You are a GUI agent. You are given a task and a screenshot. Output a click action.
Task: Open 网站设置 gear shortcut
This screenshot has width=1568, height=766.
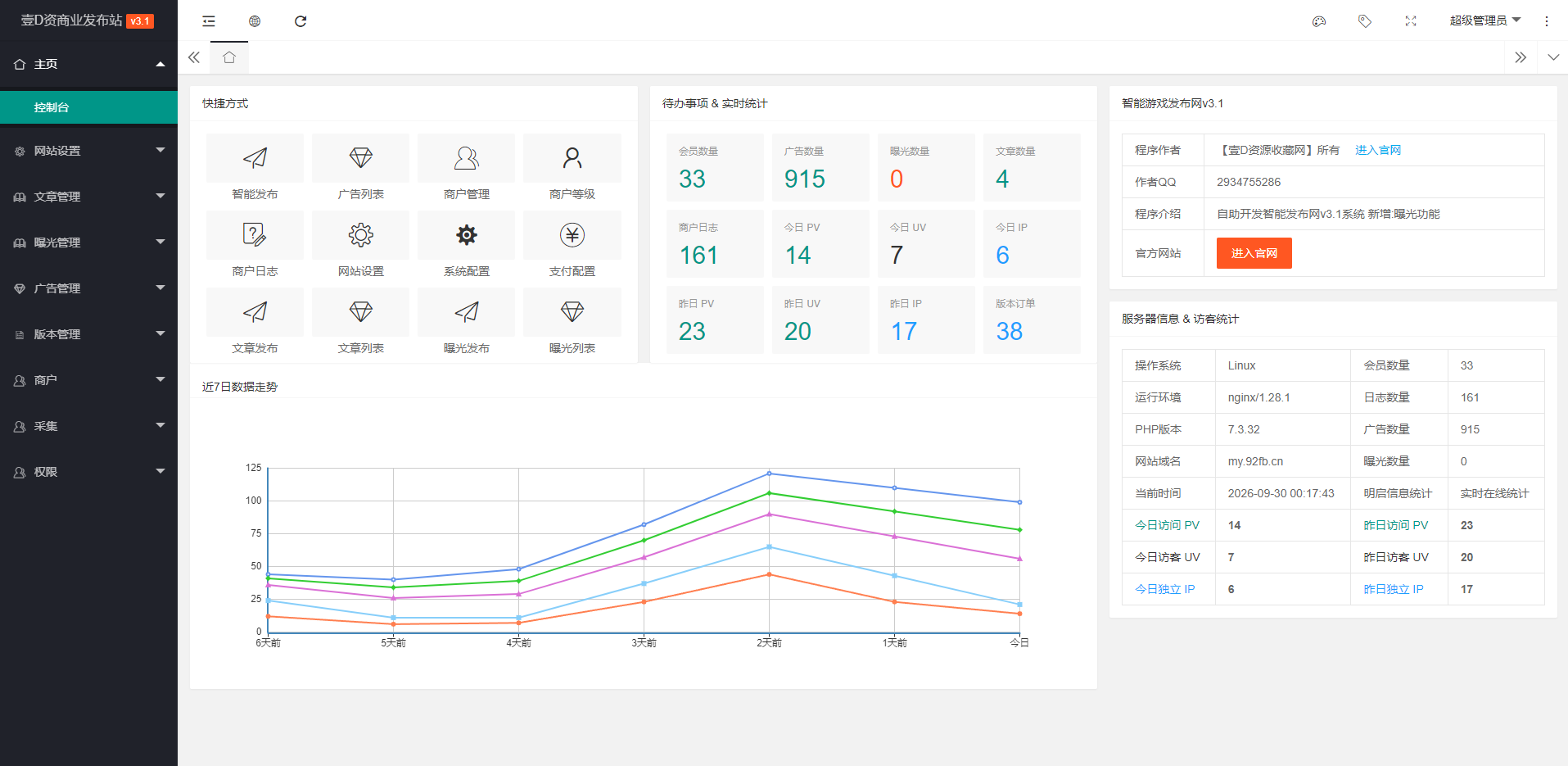click(x=360, y=235)
